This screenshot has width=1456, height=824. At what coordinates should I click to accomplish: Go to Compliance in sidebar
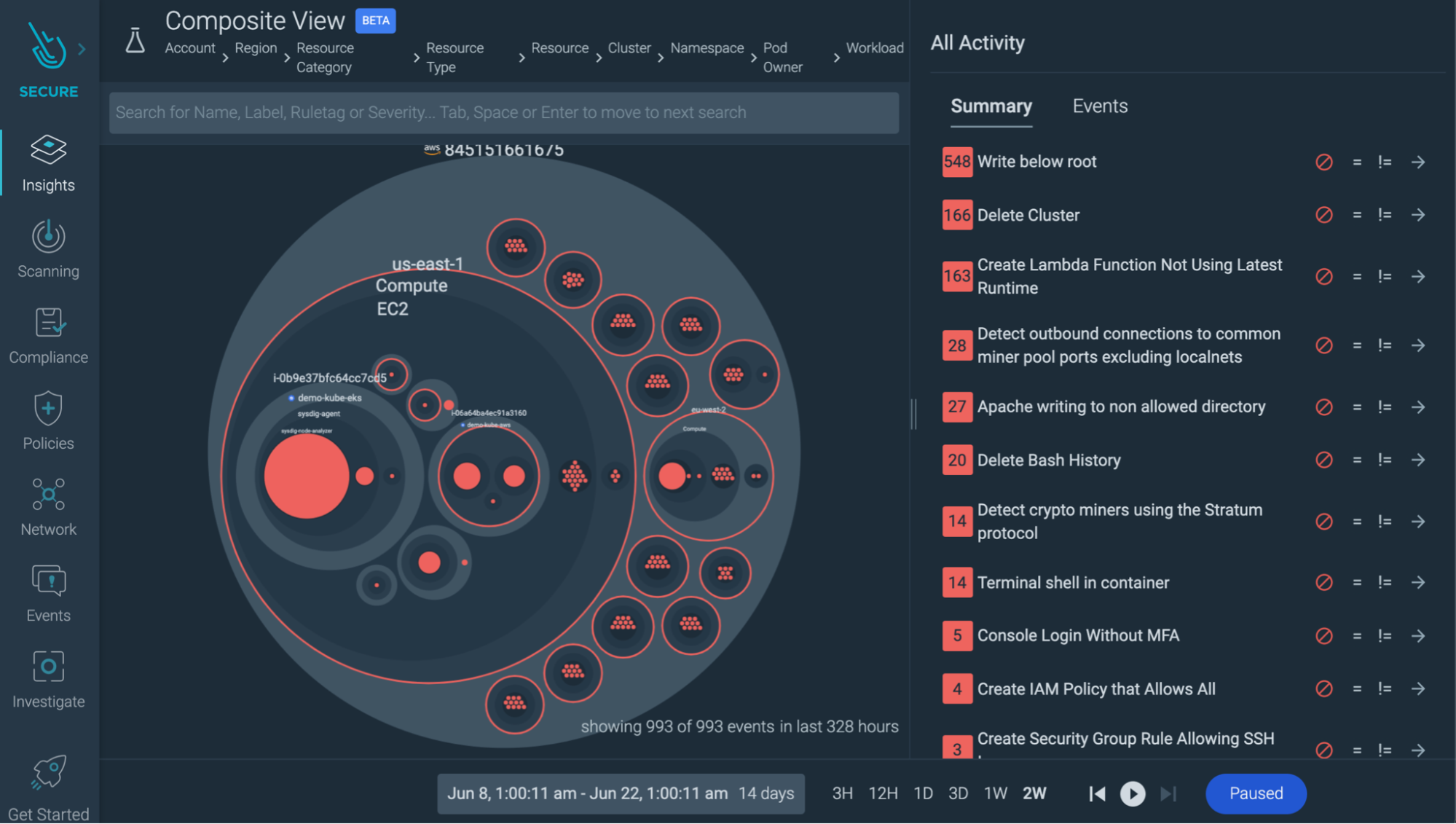tap(48, 323)
